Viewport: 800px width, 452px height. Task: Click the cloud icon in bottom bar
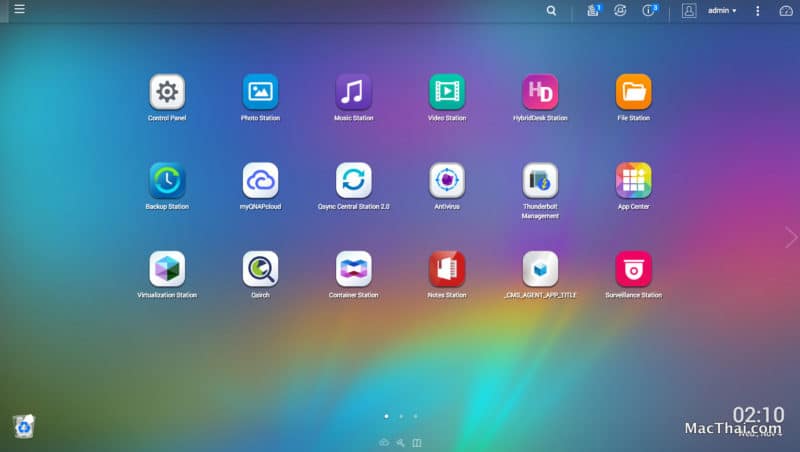click(x=384, y=442)
